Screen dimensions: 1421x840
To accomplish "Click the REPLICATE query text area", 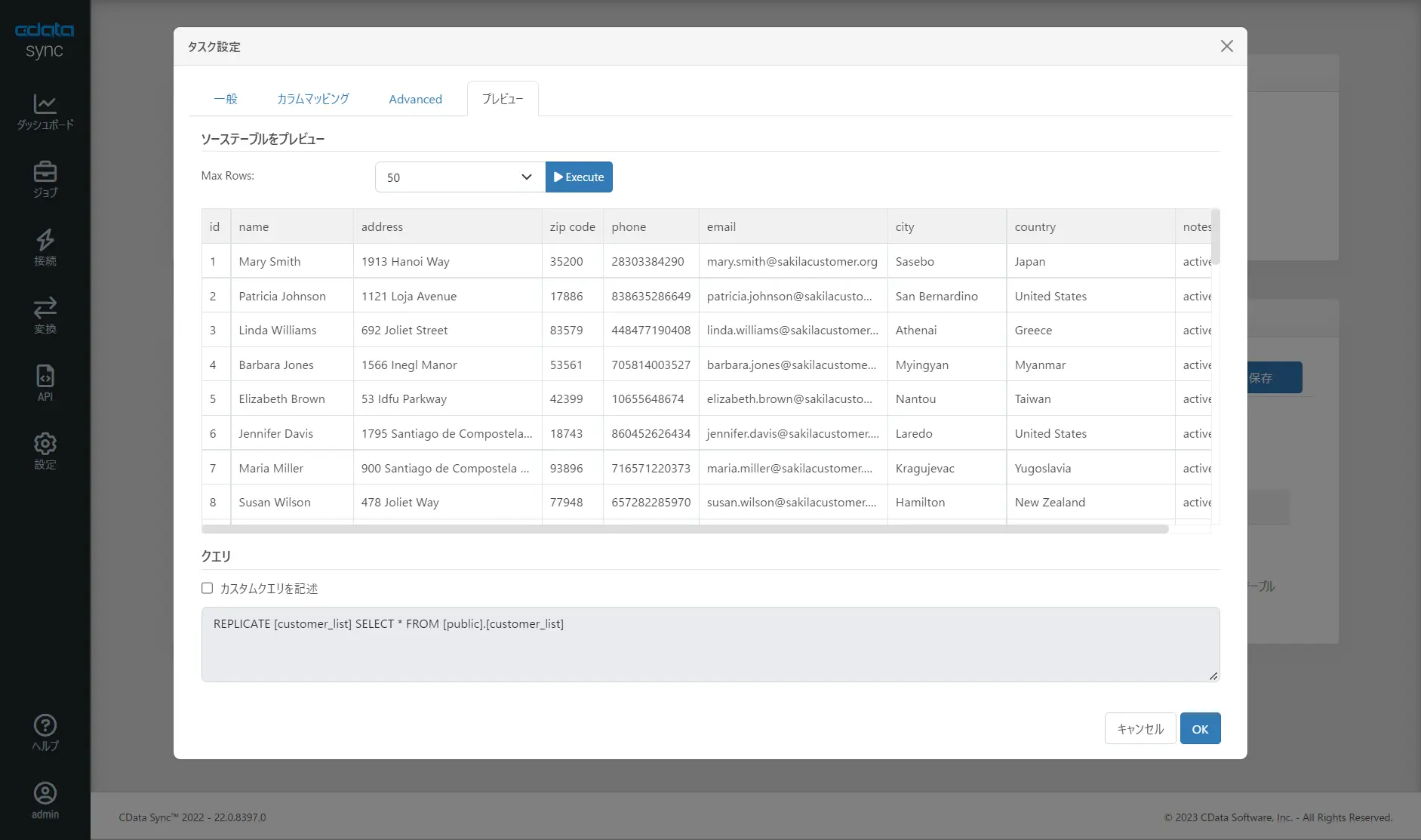I will (710, 645).
